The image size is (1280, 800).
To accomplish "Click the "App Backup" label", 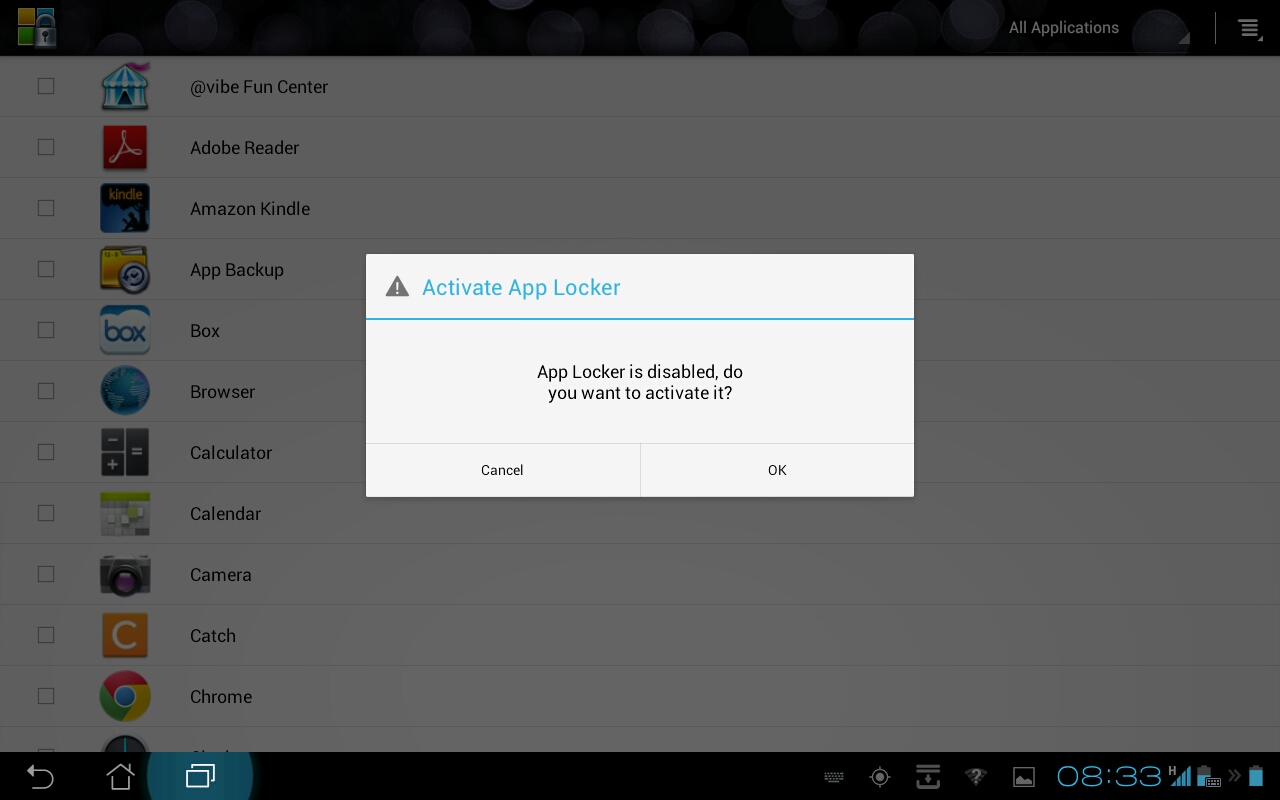I will pyautogui.click(x=237, y=270).
